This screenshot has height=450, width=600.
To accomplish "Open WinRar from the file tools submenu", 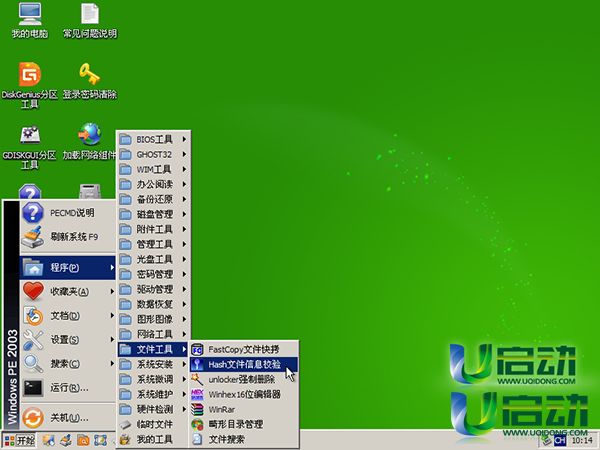I will [x=222, y=409].
